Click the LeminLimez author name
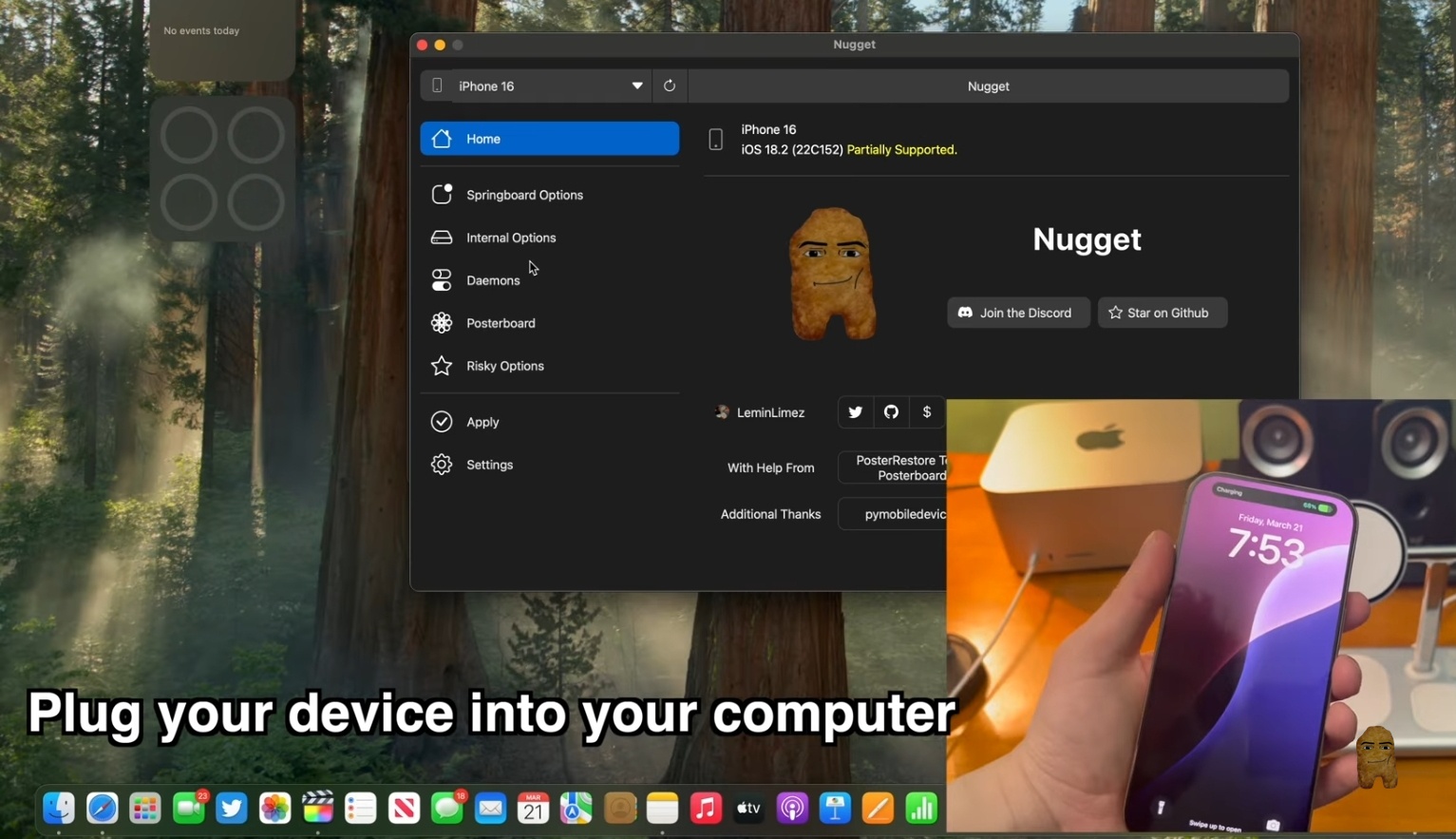The width and height of the screenshot is (1456, 839). click(x=770, y=412)
